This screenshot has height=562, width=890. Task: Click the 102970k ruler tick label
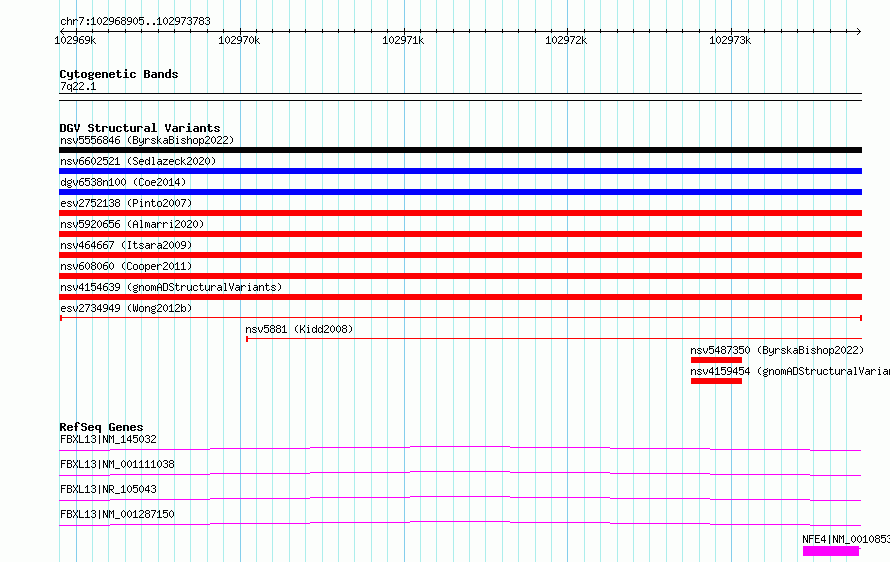pos(239,40)
